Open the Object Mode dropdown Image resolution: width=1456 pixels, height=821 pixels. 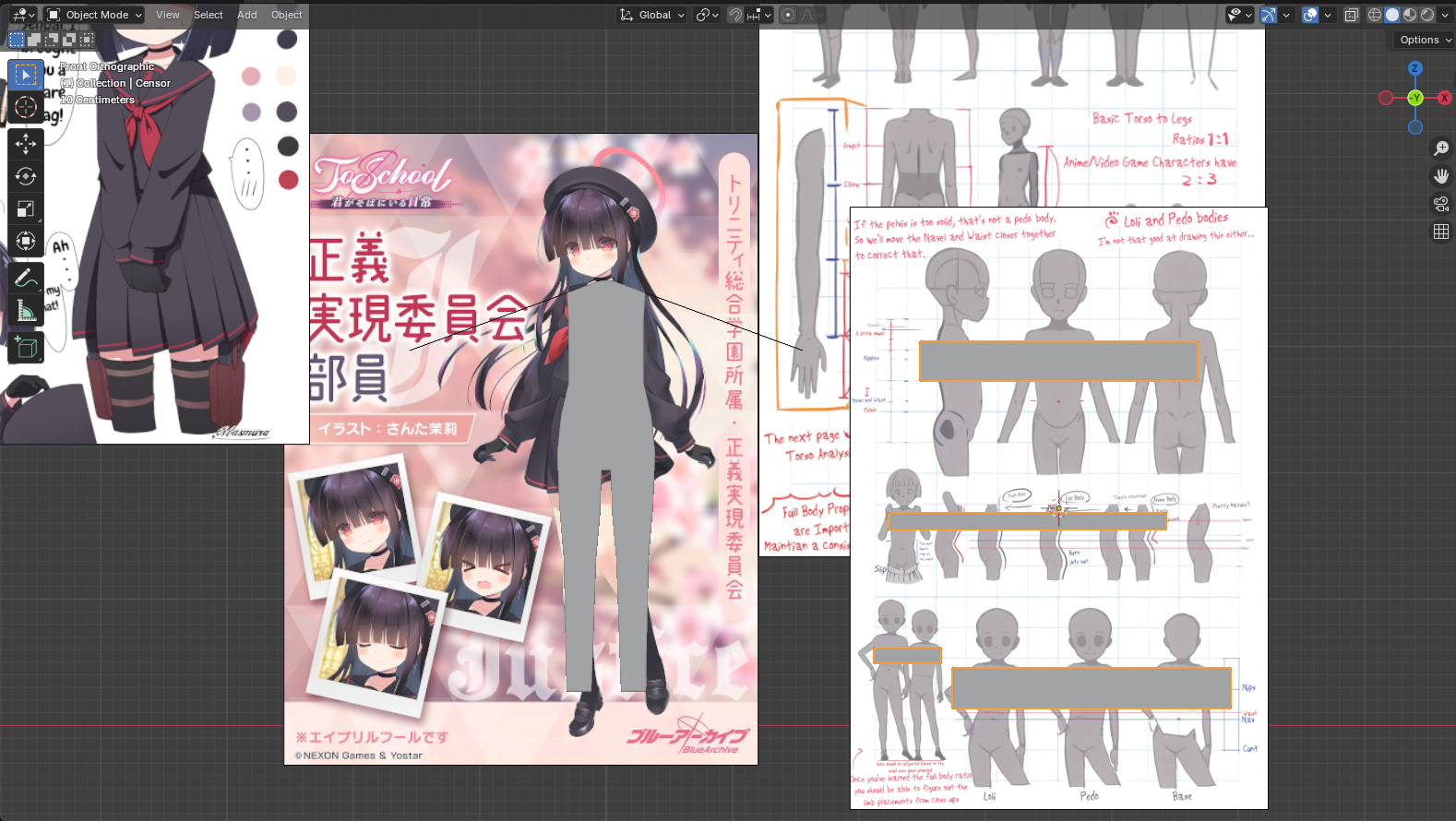[95, 15]
